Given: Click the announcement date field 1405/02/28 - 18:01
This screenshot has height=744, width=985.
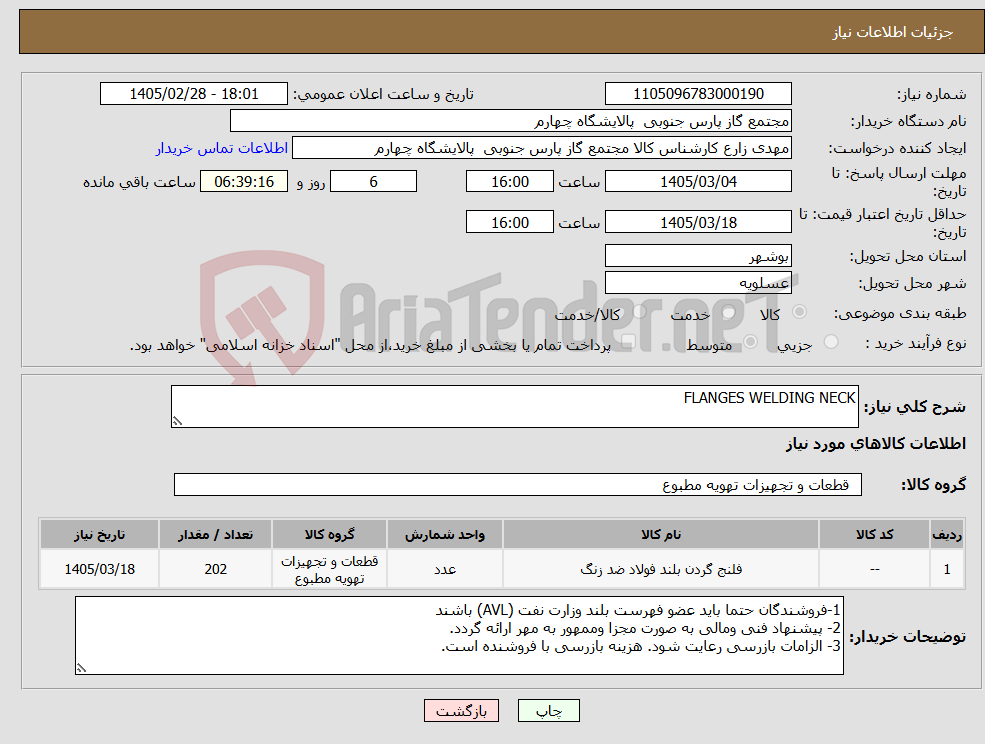Looking at the screenshot, I should [x=193, y=94].
